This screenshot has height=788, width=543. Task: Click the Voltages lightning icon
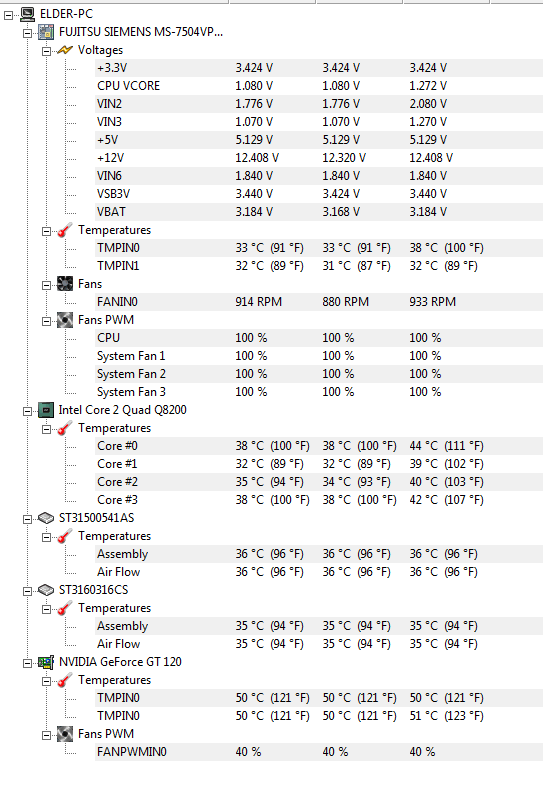pos(65,50)
